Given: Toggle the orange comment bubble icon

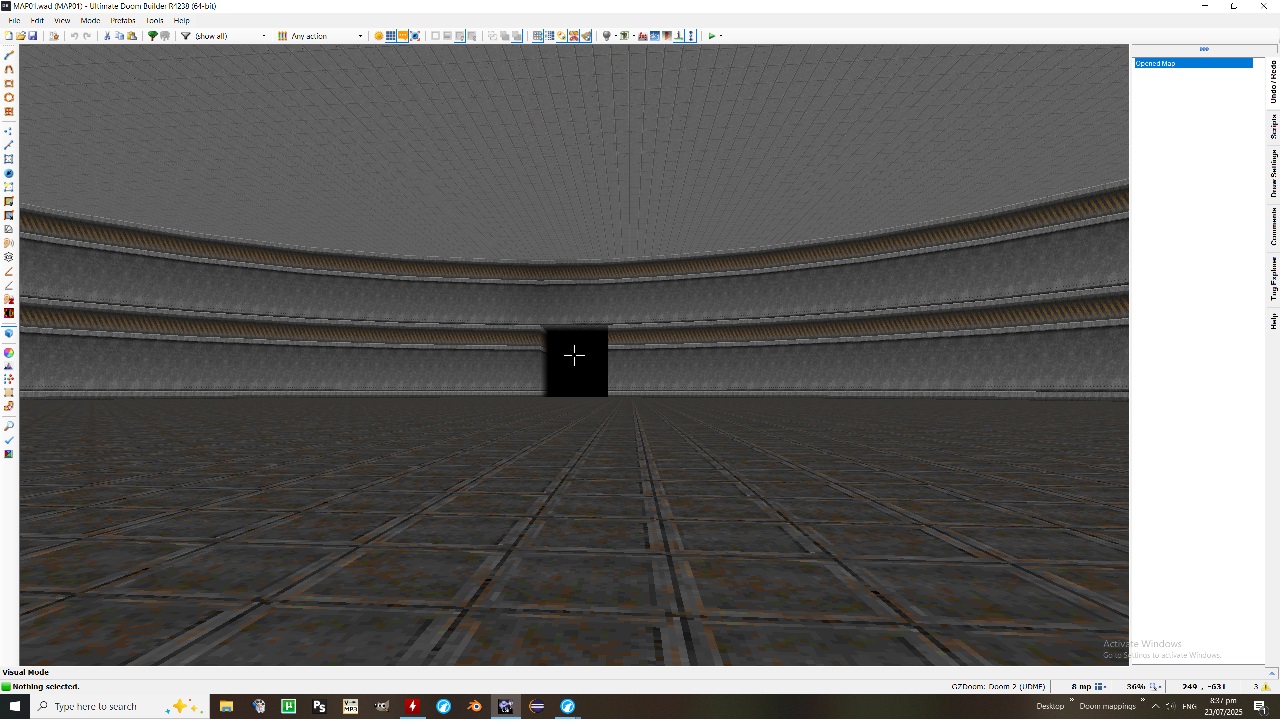Looking at the screenshot, I should tap(403, 36).
